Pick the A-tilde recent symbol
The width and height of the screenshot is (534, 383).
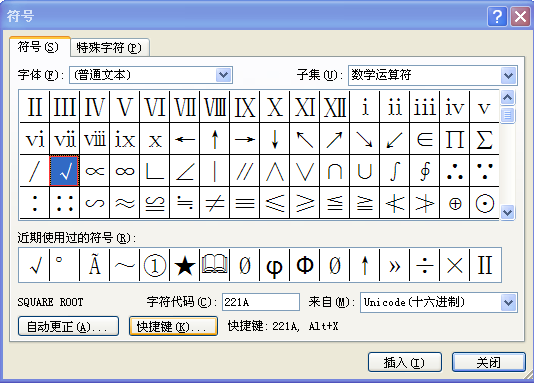(x=95, y=265)
